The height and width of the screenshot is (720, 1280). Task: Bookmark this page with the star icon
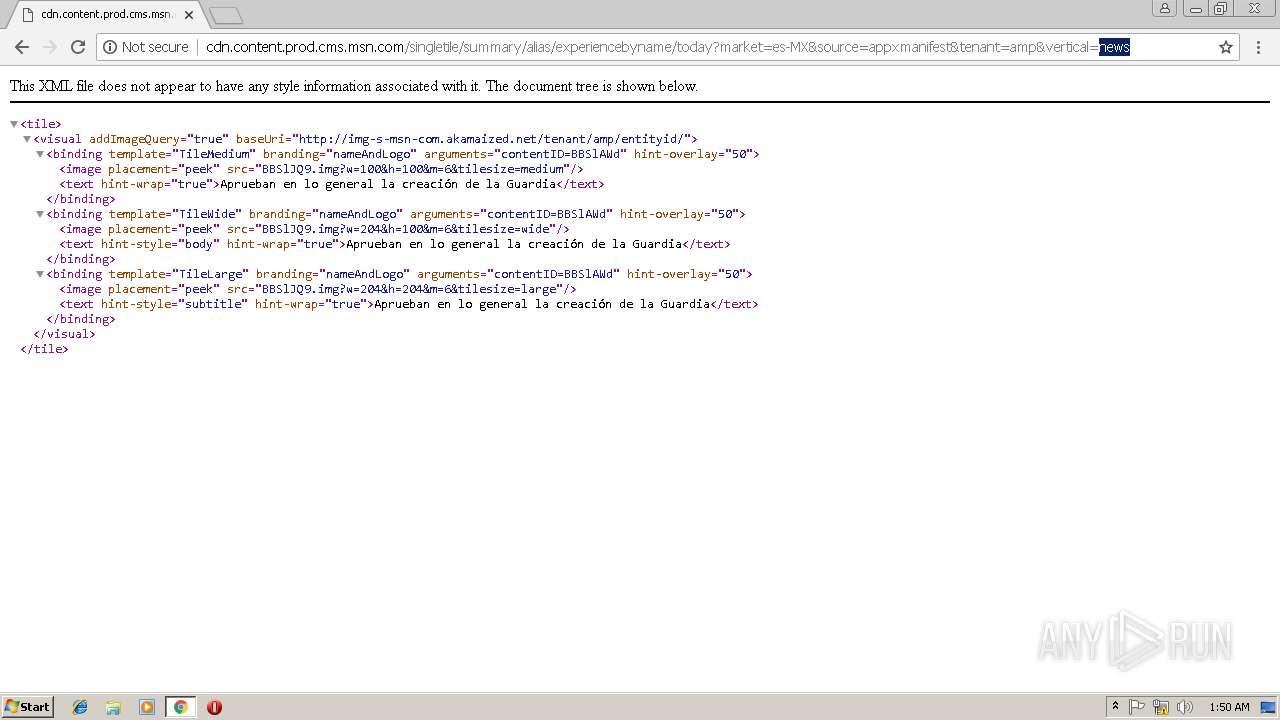pos(1226,47)
